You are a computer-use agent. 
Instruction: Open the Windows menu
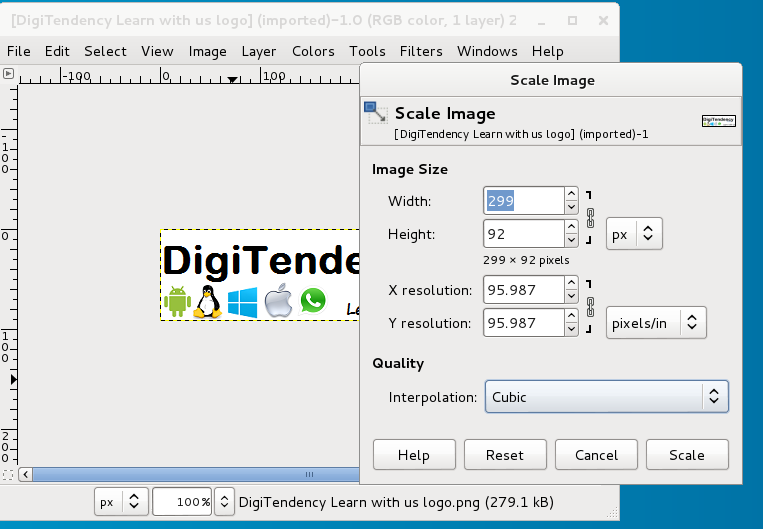click(x=487, y=51)
